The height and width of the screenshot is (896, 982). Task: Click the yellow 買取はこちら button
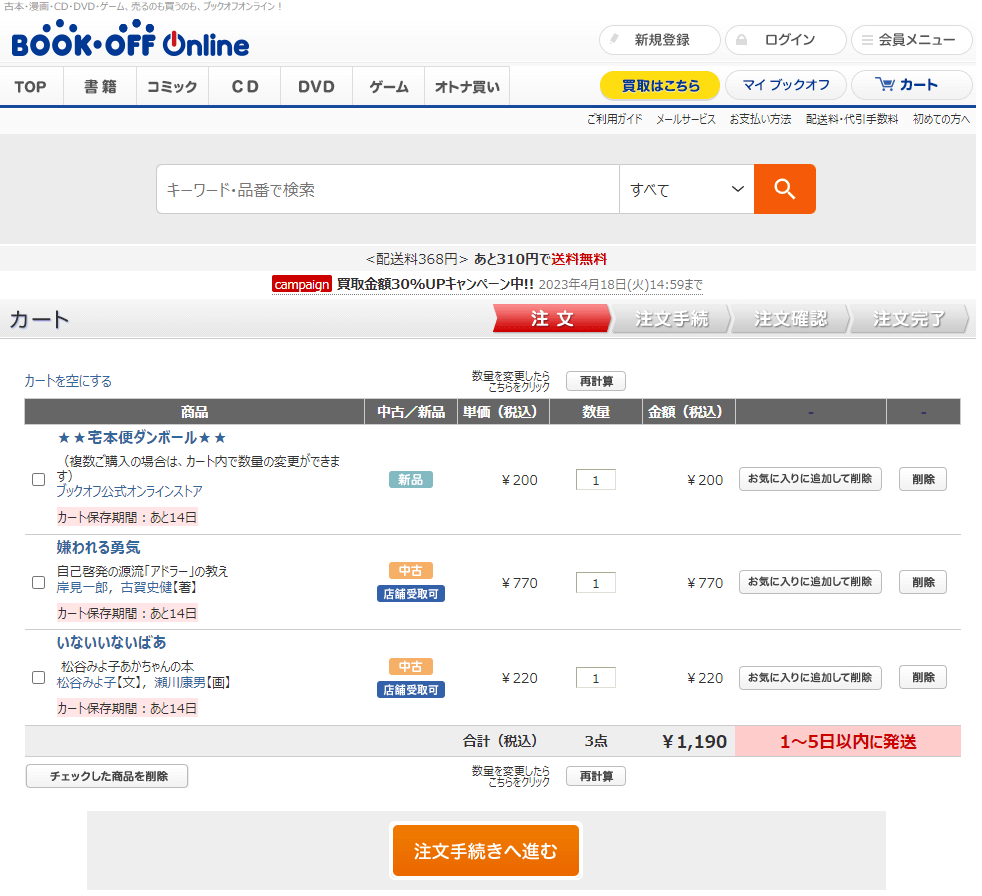[x=660, y=85]
